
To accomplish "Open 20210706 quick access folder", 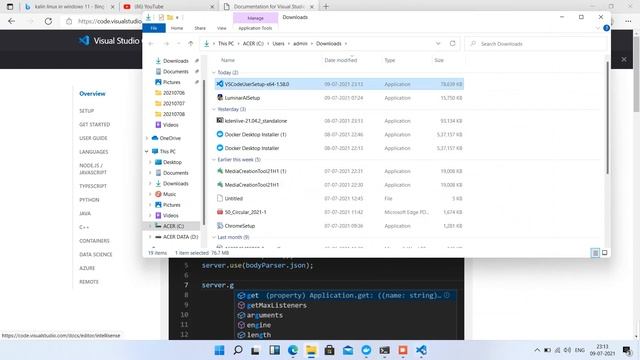I will click(x=174, y=93).
